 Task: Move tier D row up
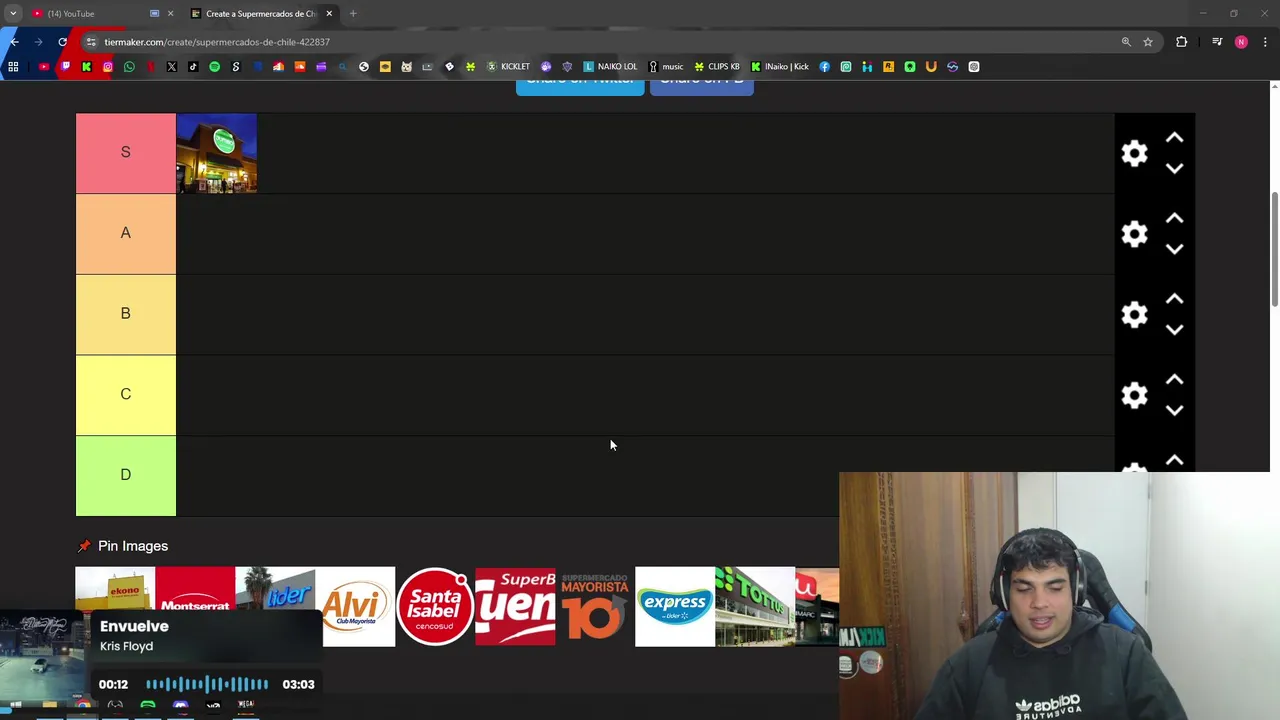click(x=1174, y=461)
